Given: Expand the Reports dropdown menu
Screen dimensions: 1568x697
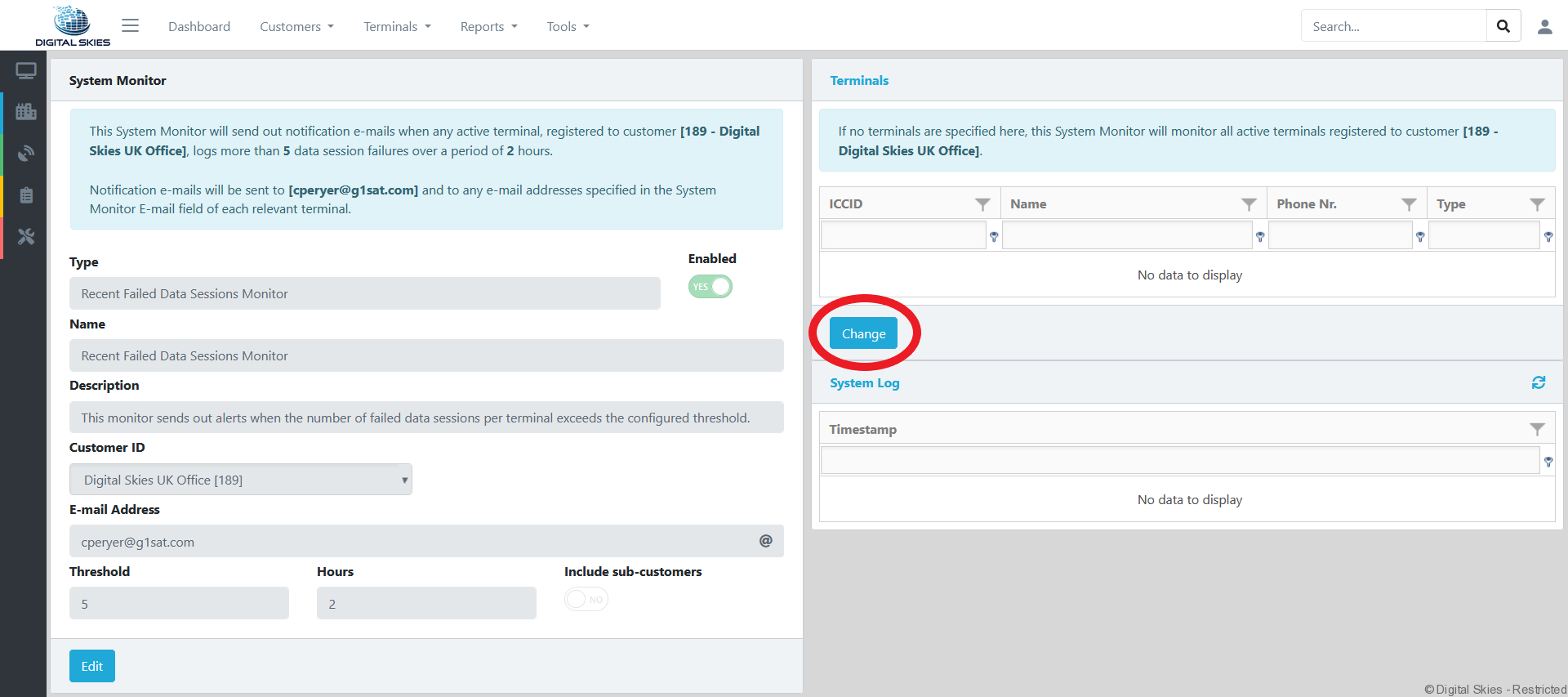Looking at the screenshot, I should coord(488,27).
